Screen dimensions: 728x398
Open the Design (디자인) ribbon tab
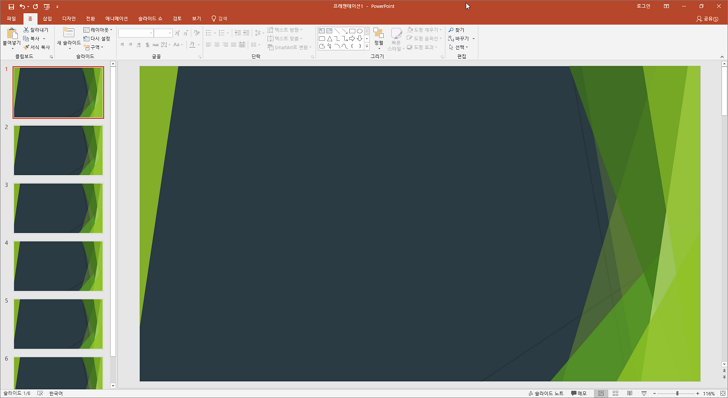pyautogui.click(x=69, y=19)
